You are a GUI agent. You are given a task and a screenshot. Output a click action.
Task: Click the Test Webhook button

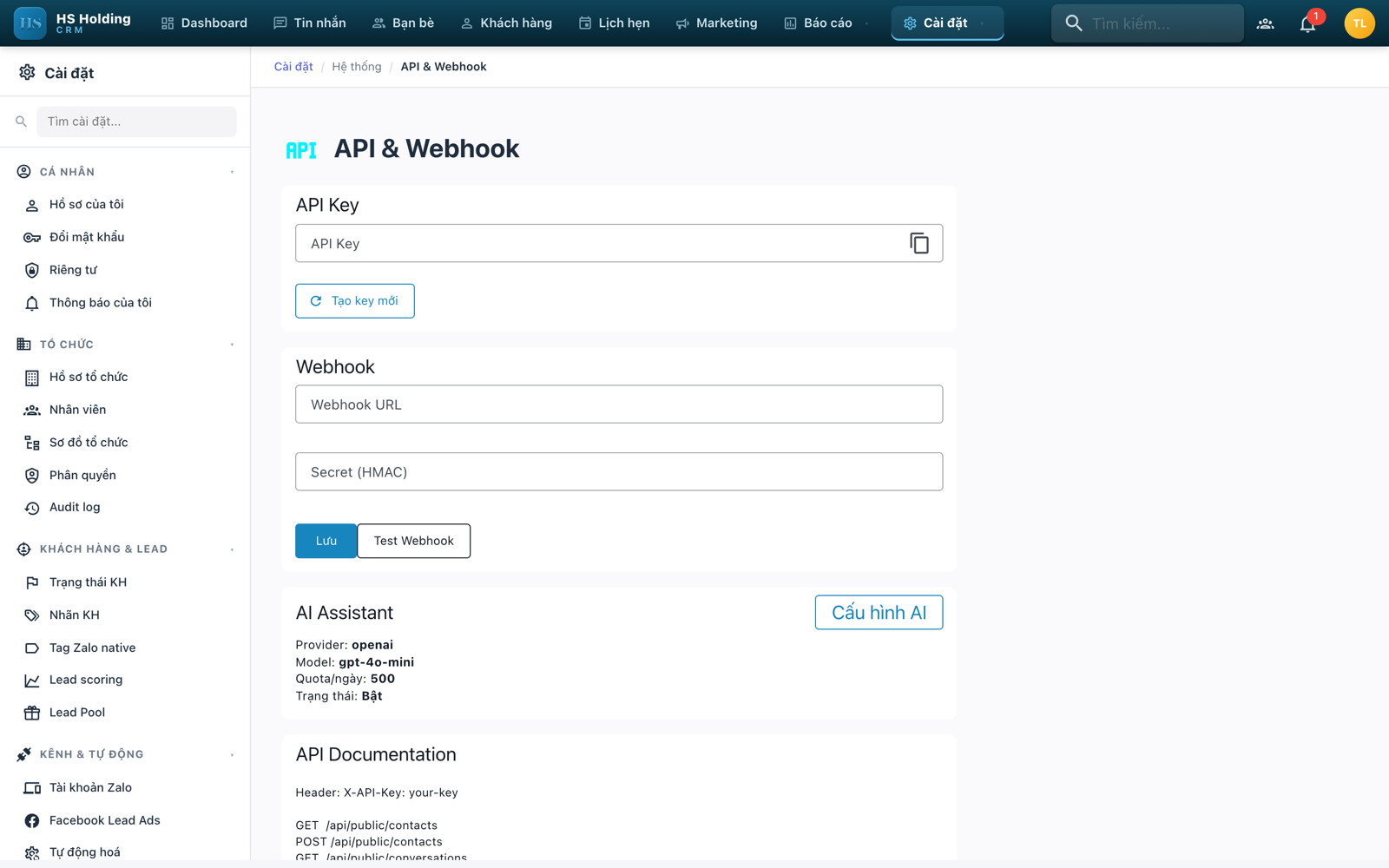pyautogui.click(x=414, y=541)
